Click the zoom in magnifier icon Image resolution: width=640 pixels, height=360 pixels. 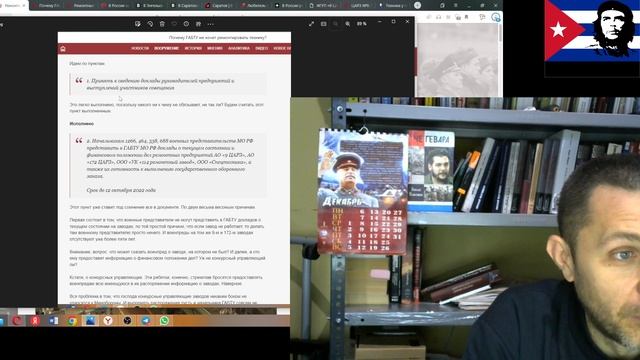(348, 24)
